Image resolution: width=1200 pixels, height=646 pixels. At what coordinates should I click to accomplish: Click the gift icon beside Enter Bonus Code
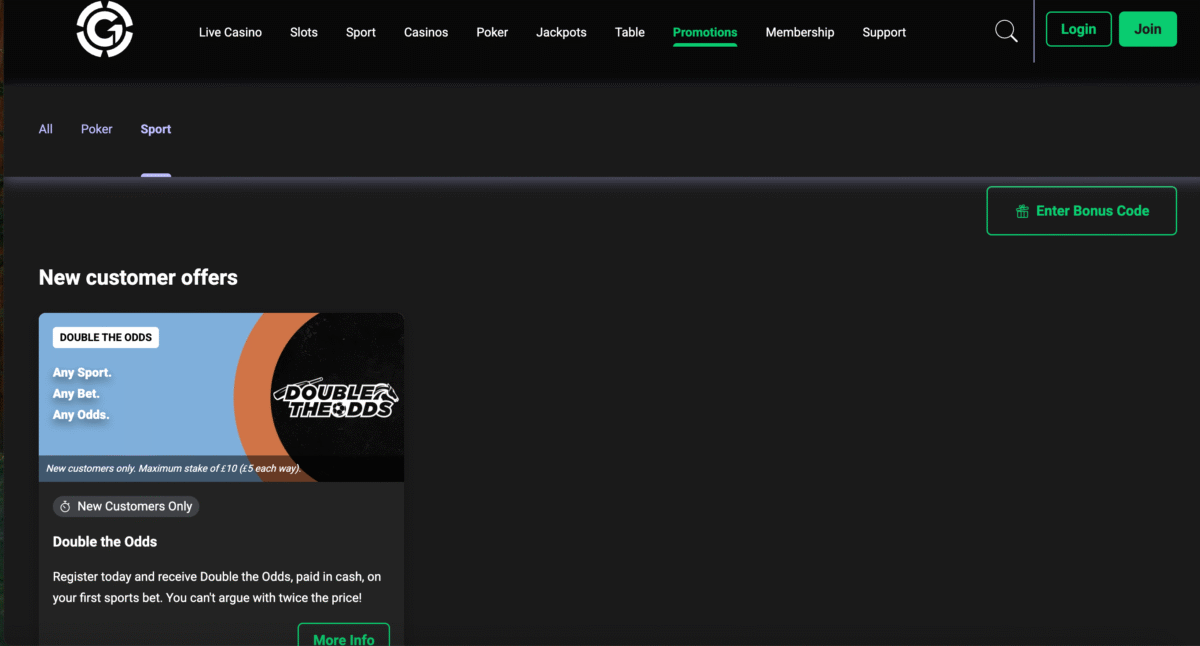tap(1022, 211)
